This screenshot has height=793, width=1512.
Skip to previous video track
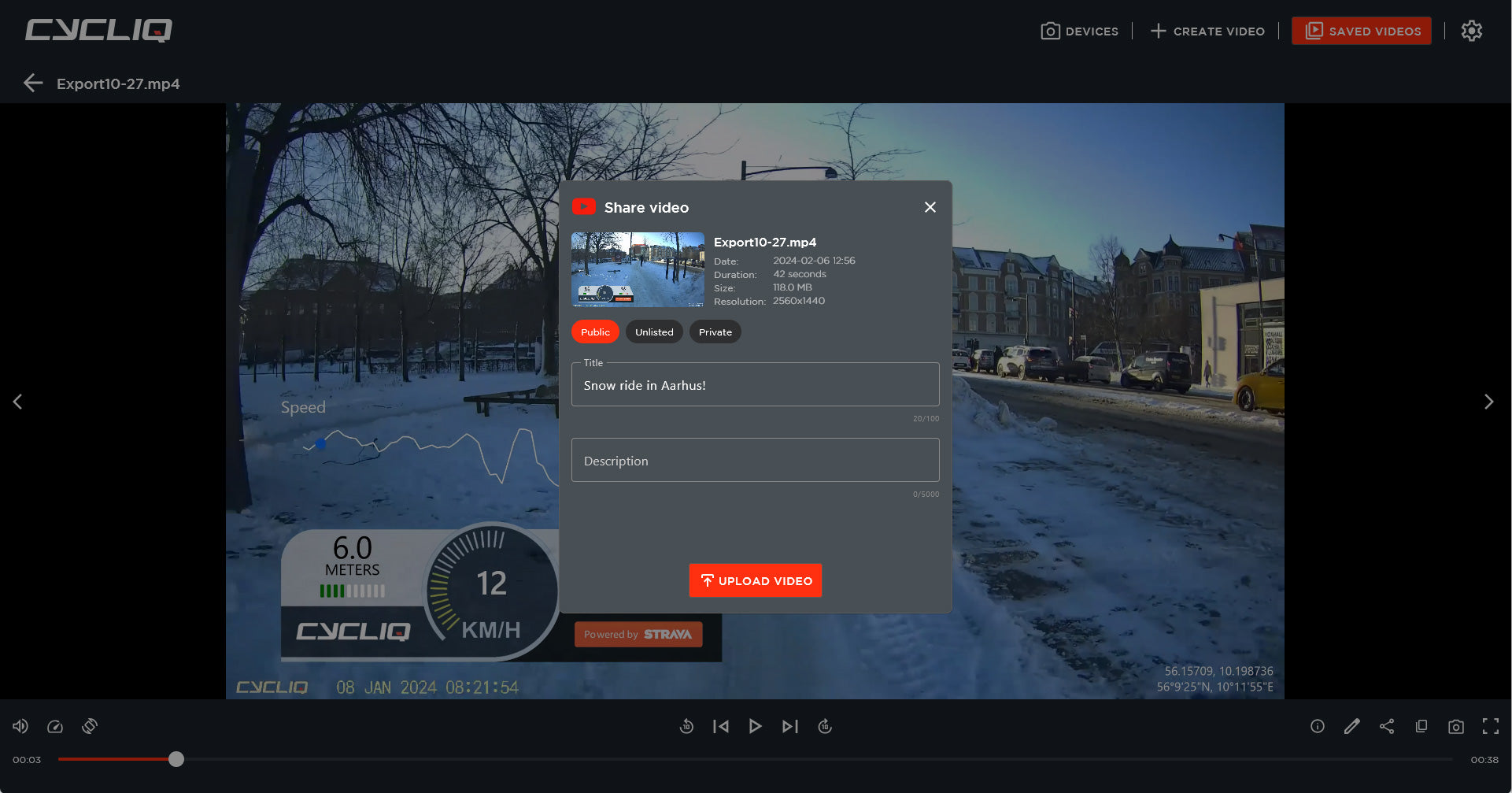pos(721,726)
